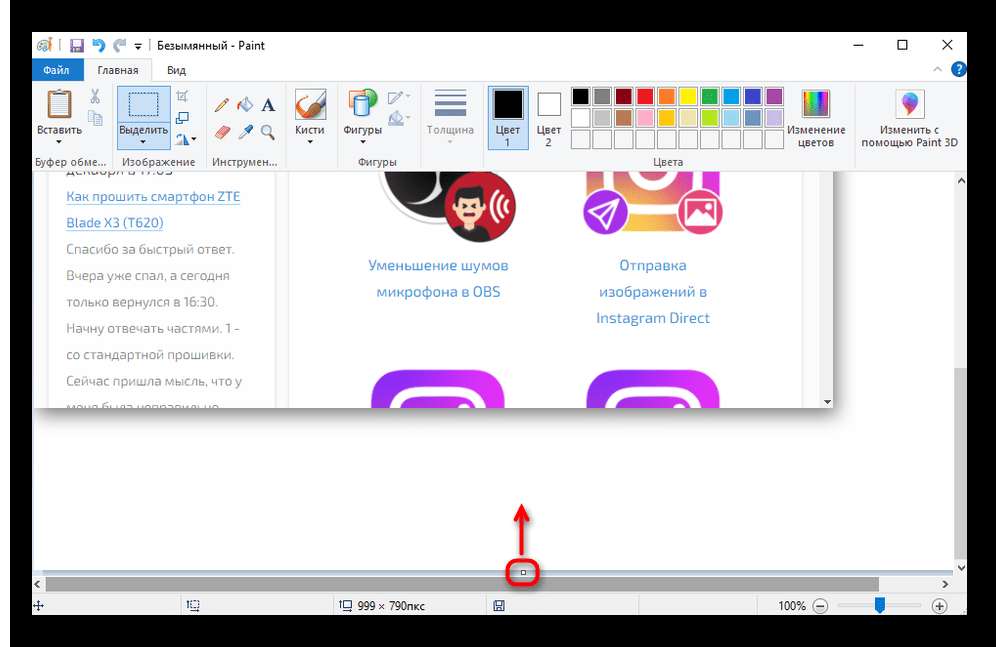
Task: Pick the orange color swatch
Action: [666, 96]
